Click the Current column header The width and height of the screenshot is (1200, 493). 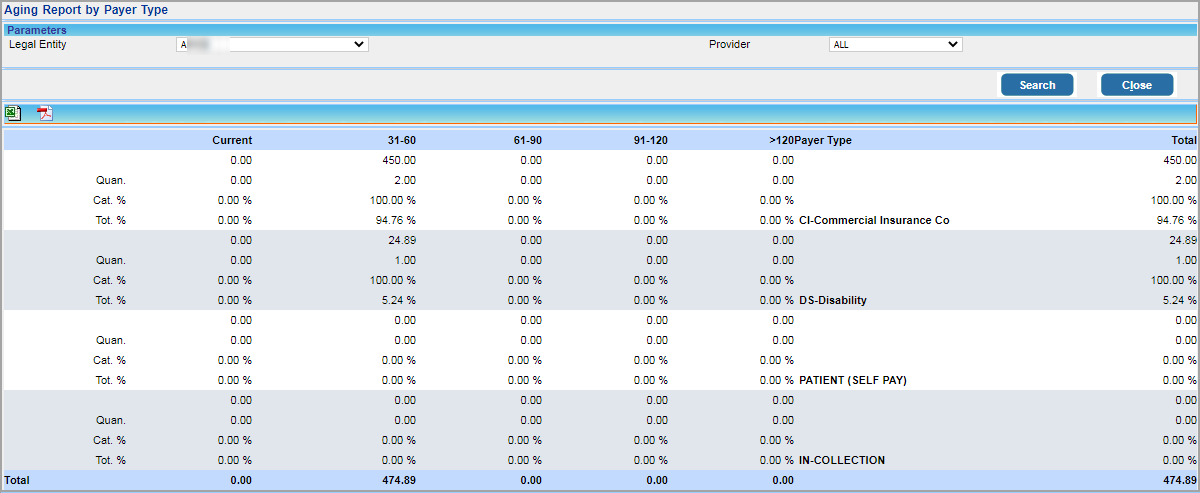click(232, 141)
